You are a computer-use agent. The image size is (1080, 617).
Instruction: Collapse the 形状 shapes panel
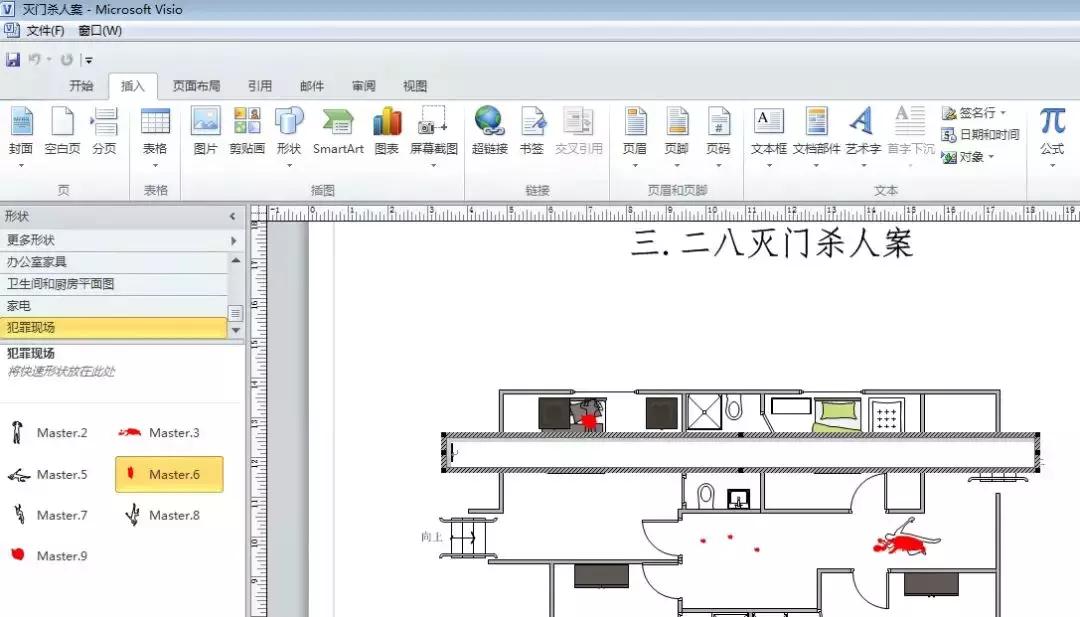pos(231,214)
